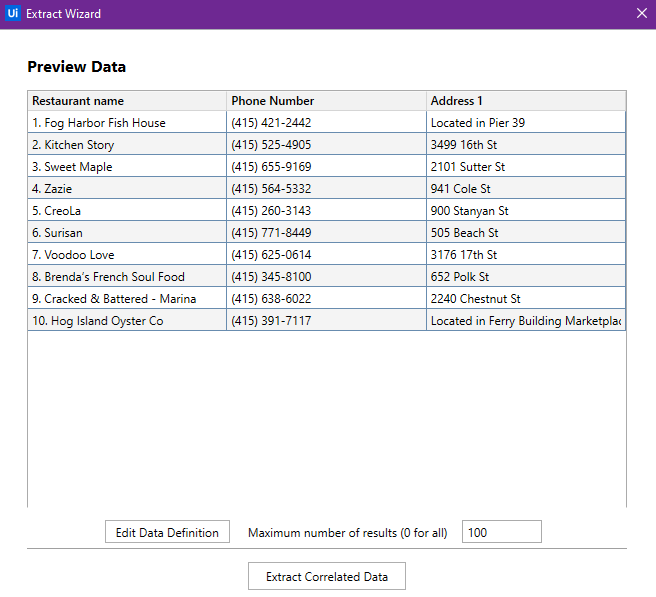This screenshot has height=597, width=656.
Task: Click phone number (415) 525-4905
Action: click(326, 145)
